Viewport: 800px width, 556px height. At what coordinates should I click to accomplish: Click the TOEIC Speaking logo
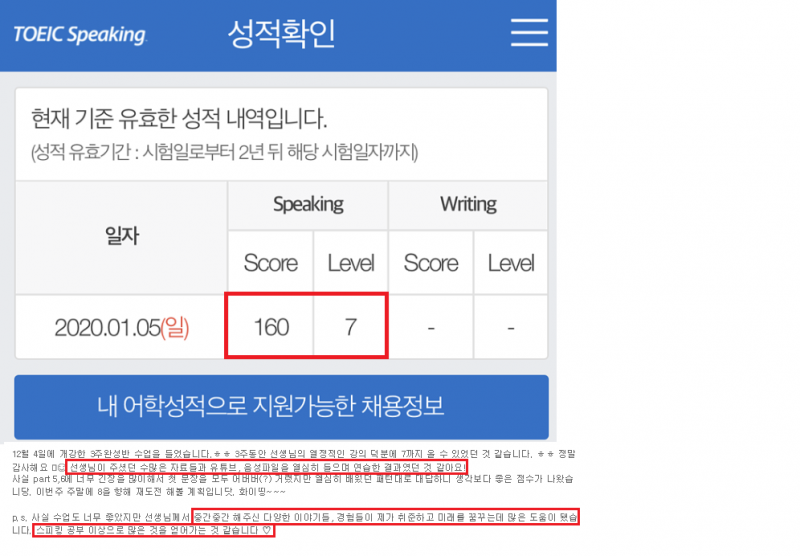tap(80, 35)
